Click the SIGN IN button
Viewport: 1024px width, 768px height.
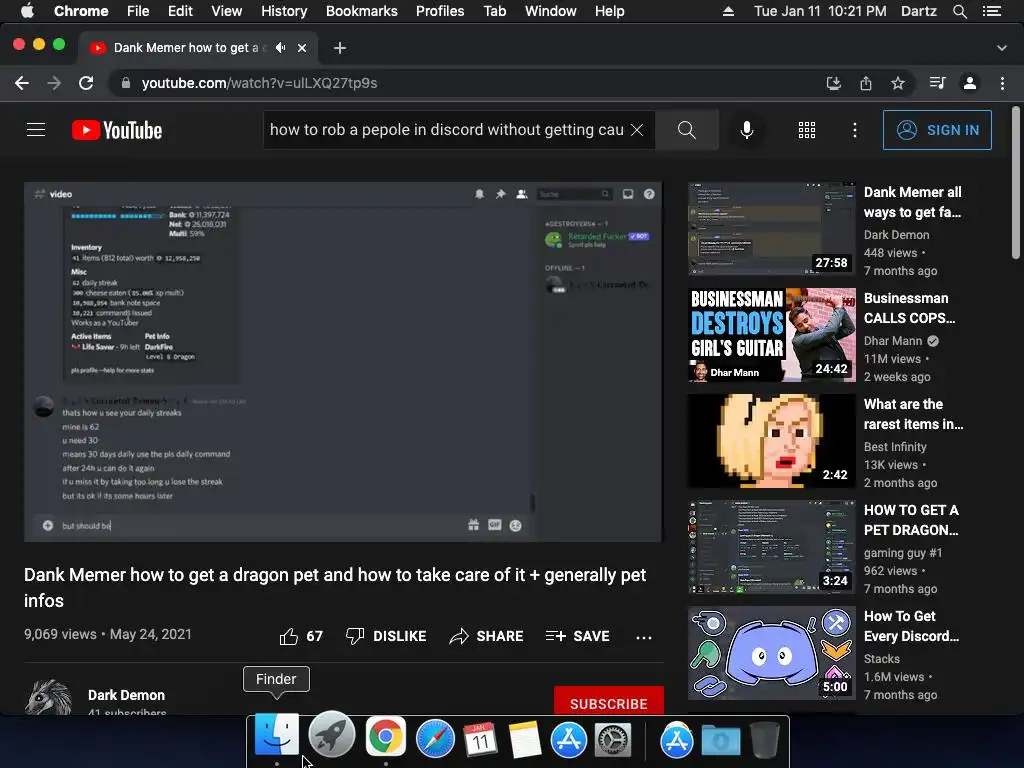click(x=937, y=130)
